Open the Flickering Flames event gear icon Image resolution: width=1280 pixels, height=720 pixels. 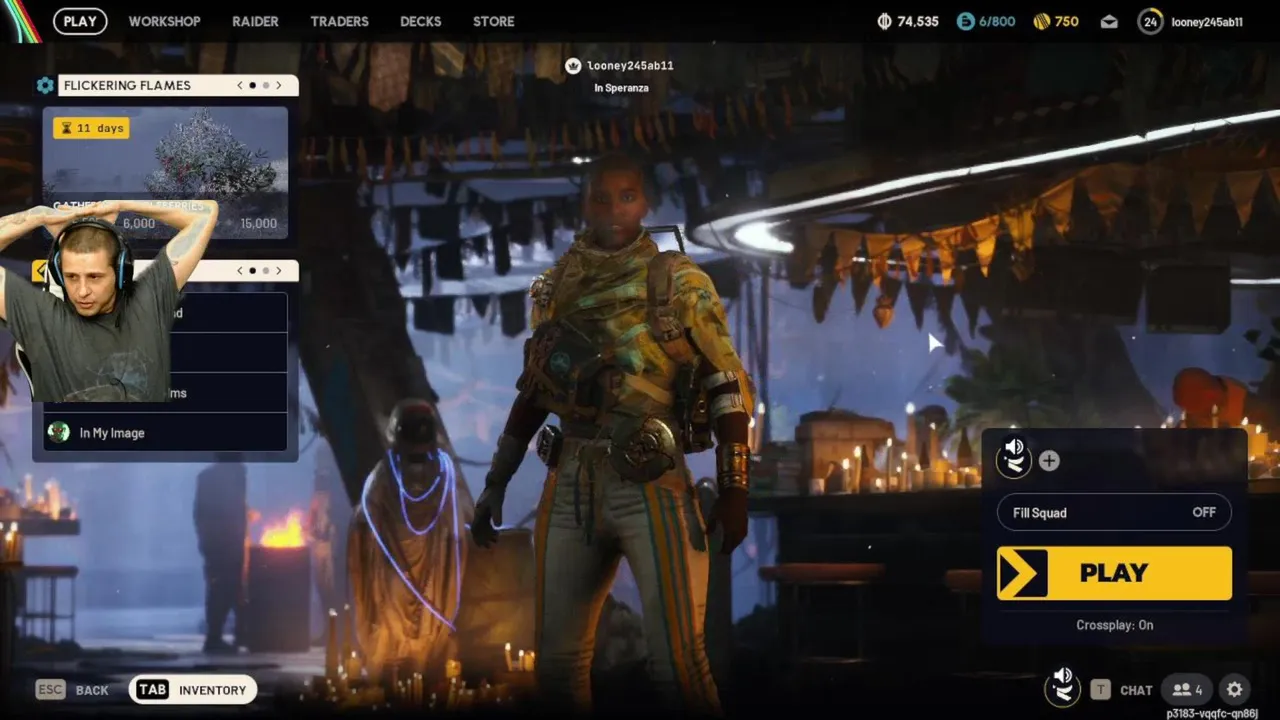tap(45, 86)
